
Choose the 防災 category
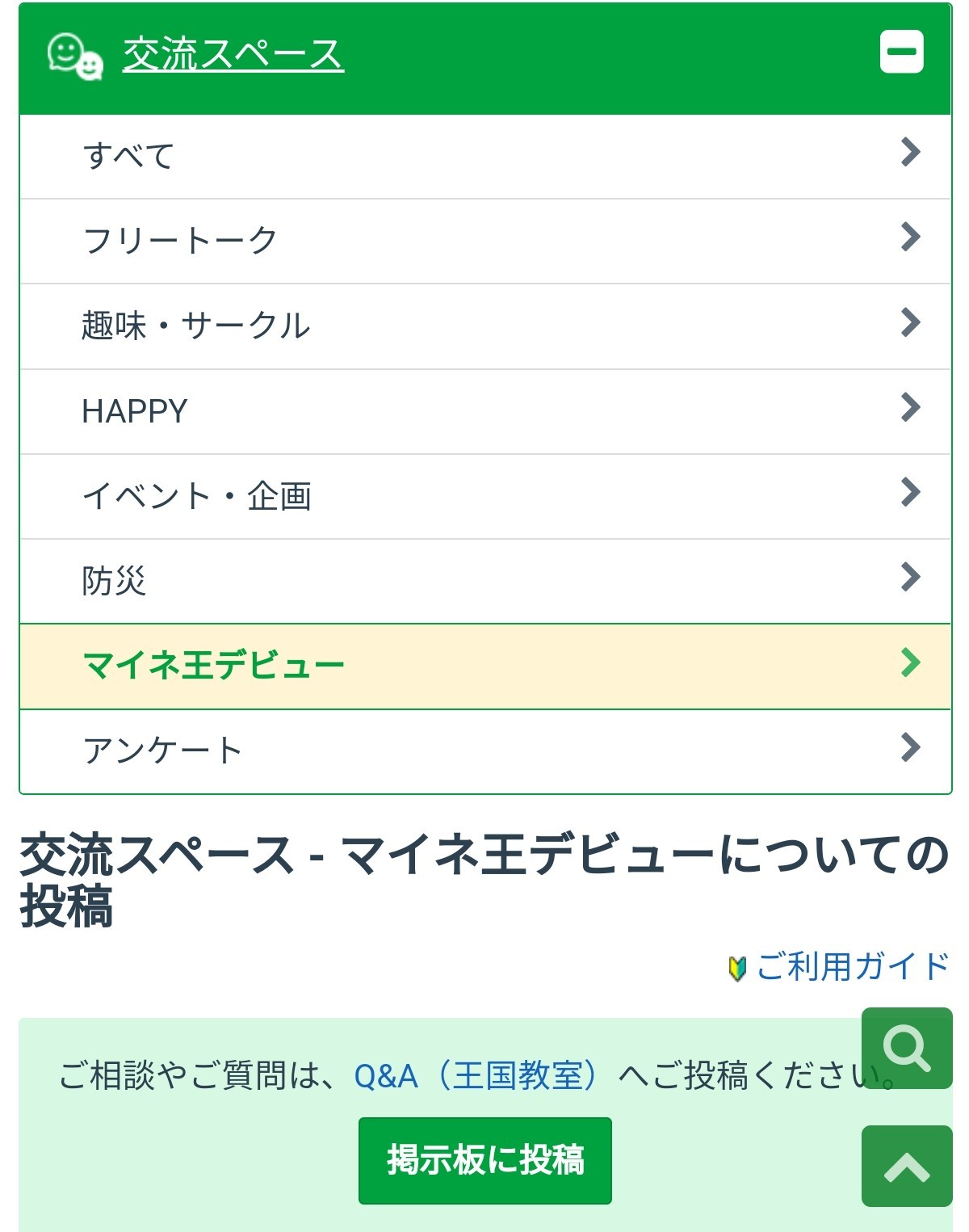pos(114,581)
